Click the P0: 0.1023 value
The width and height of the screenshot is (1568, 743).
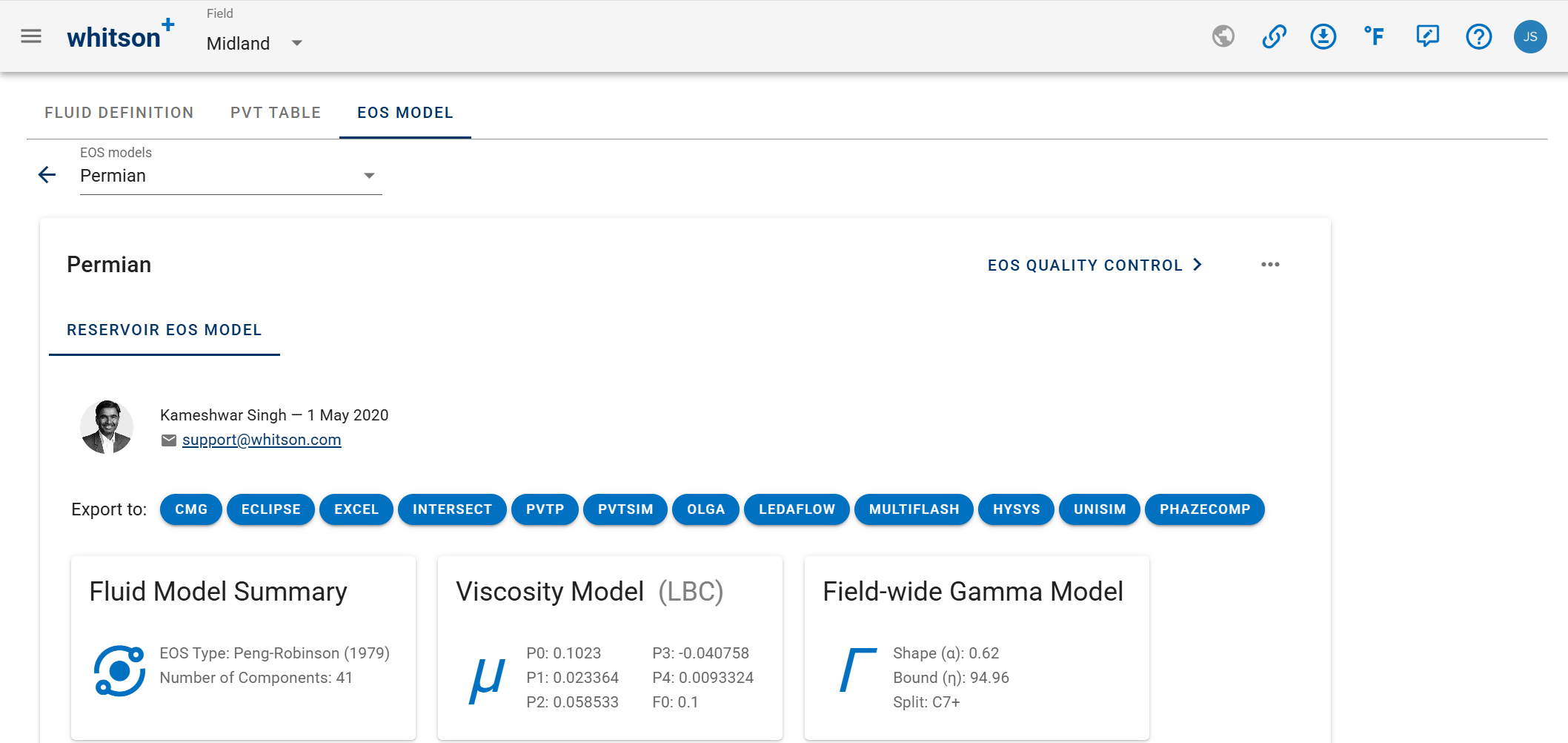coord(564,653)
